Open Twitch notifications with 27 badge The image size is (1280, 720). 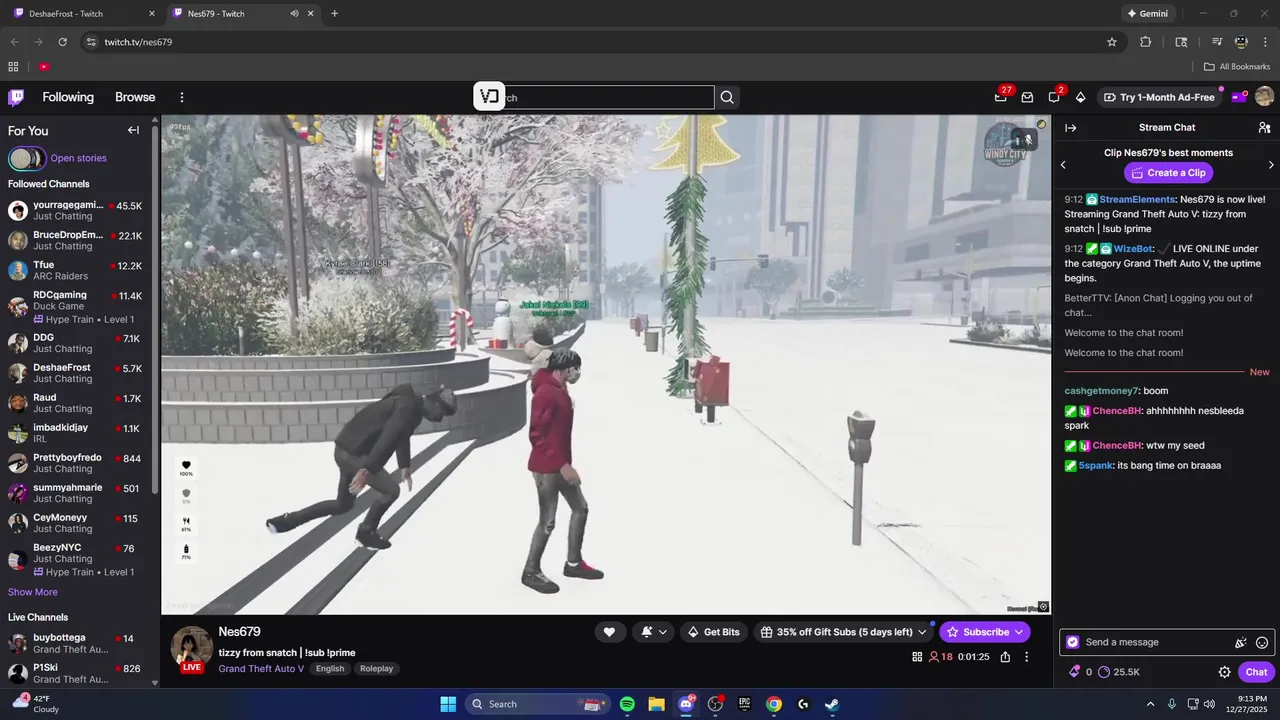click(x=1001, y=97)
